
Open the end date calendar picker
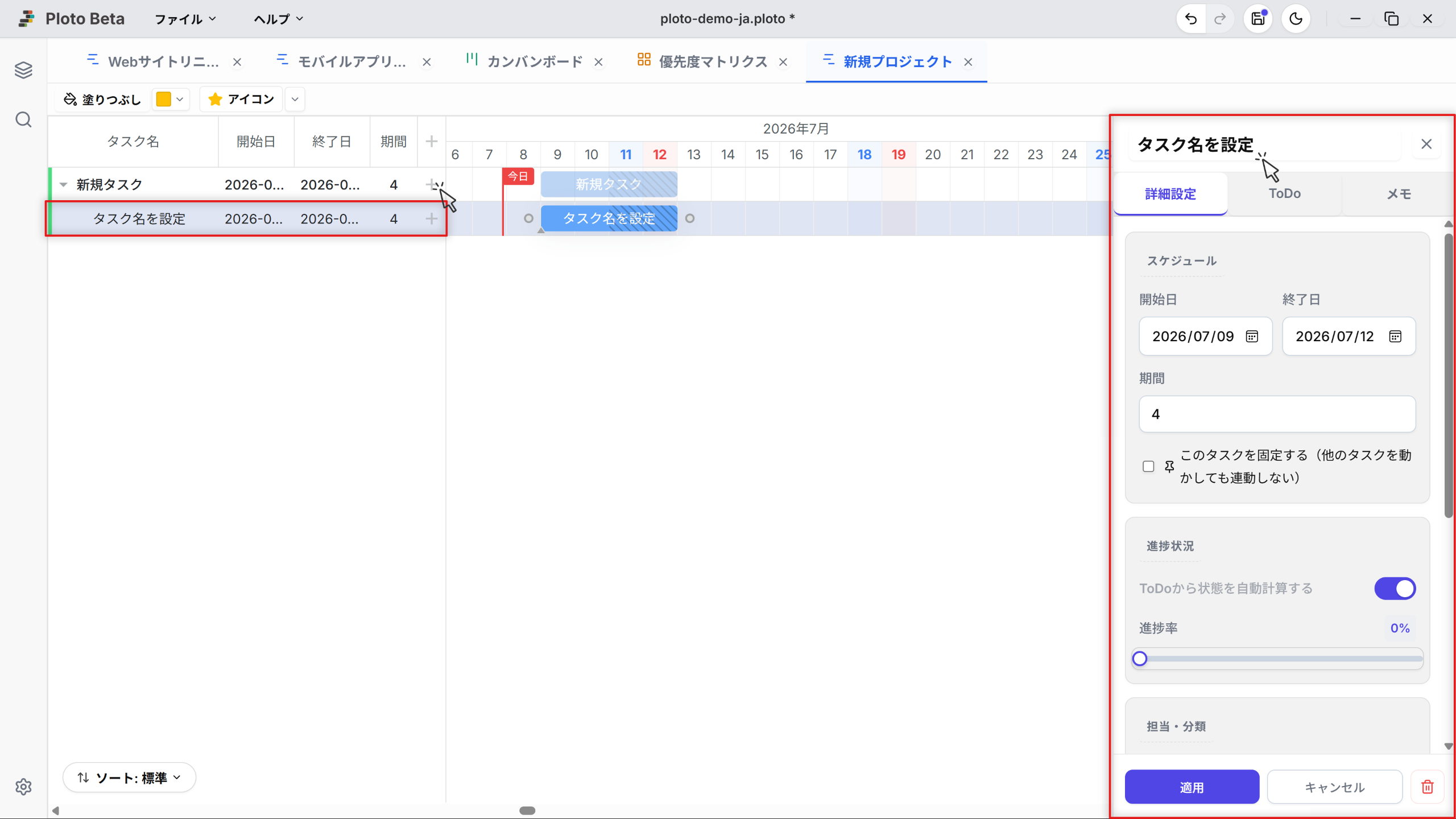1395,336
